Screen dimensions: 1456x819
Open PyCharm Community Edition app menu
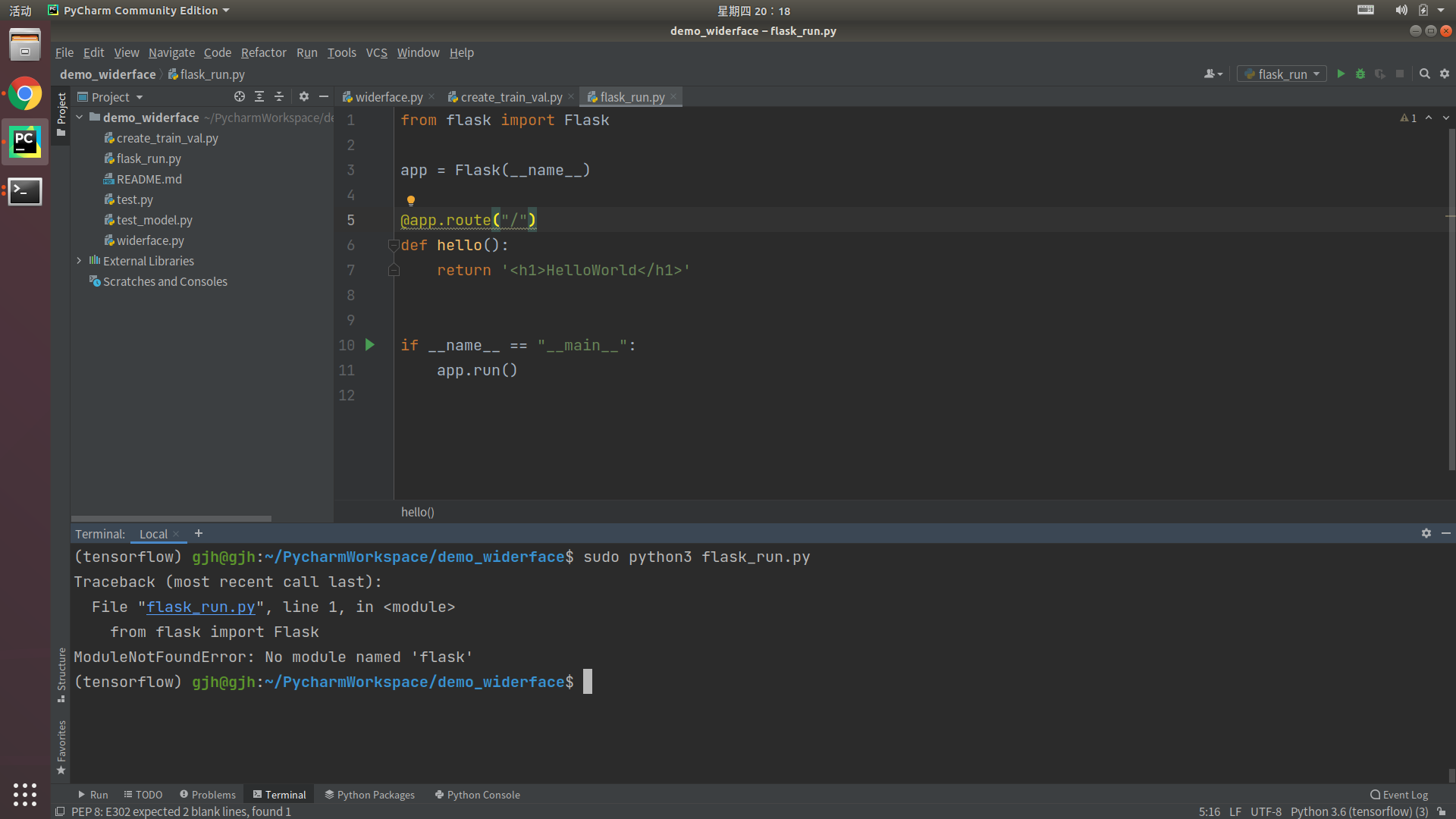coord(139,11)
